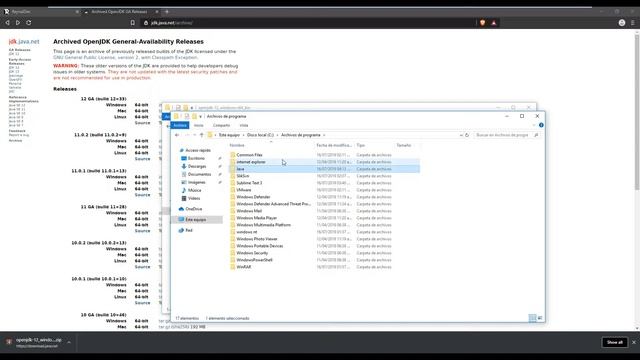Select the WindowsPowerShell folder
640x360 pixels.
(254, 260)
